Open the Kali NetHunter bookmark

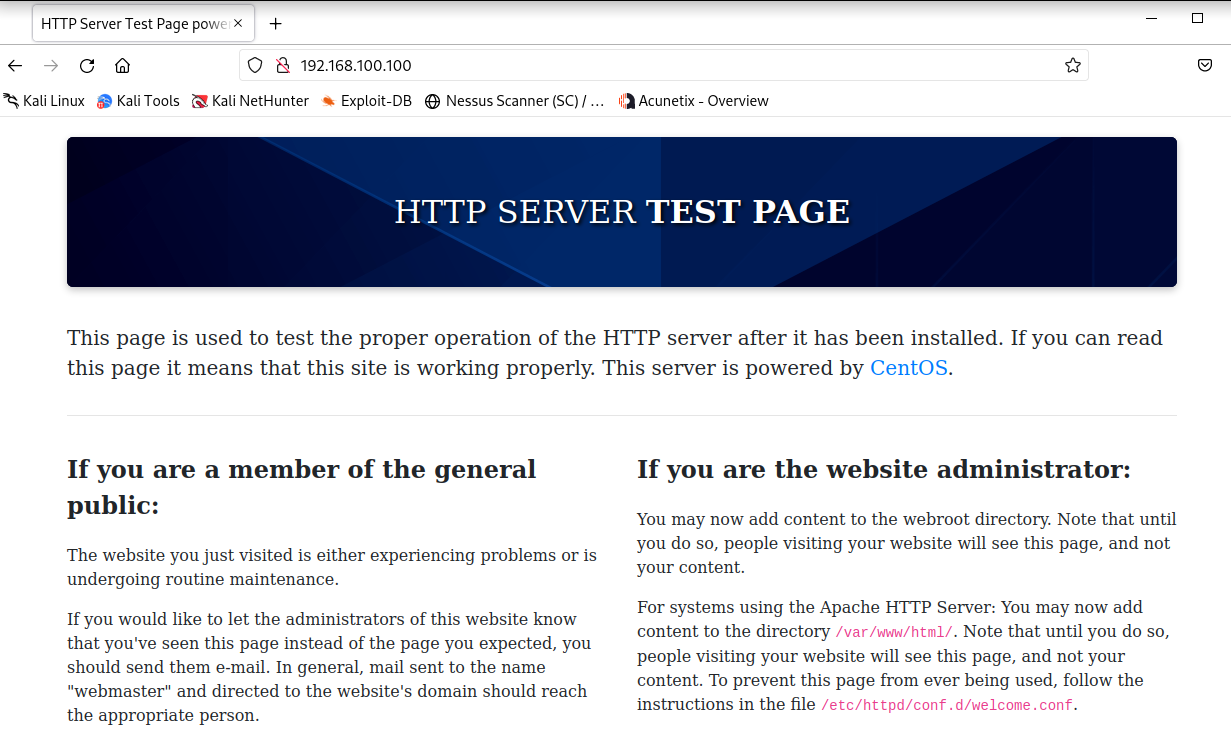point(250,101)
